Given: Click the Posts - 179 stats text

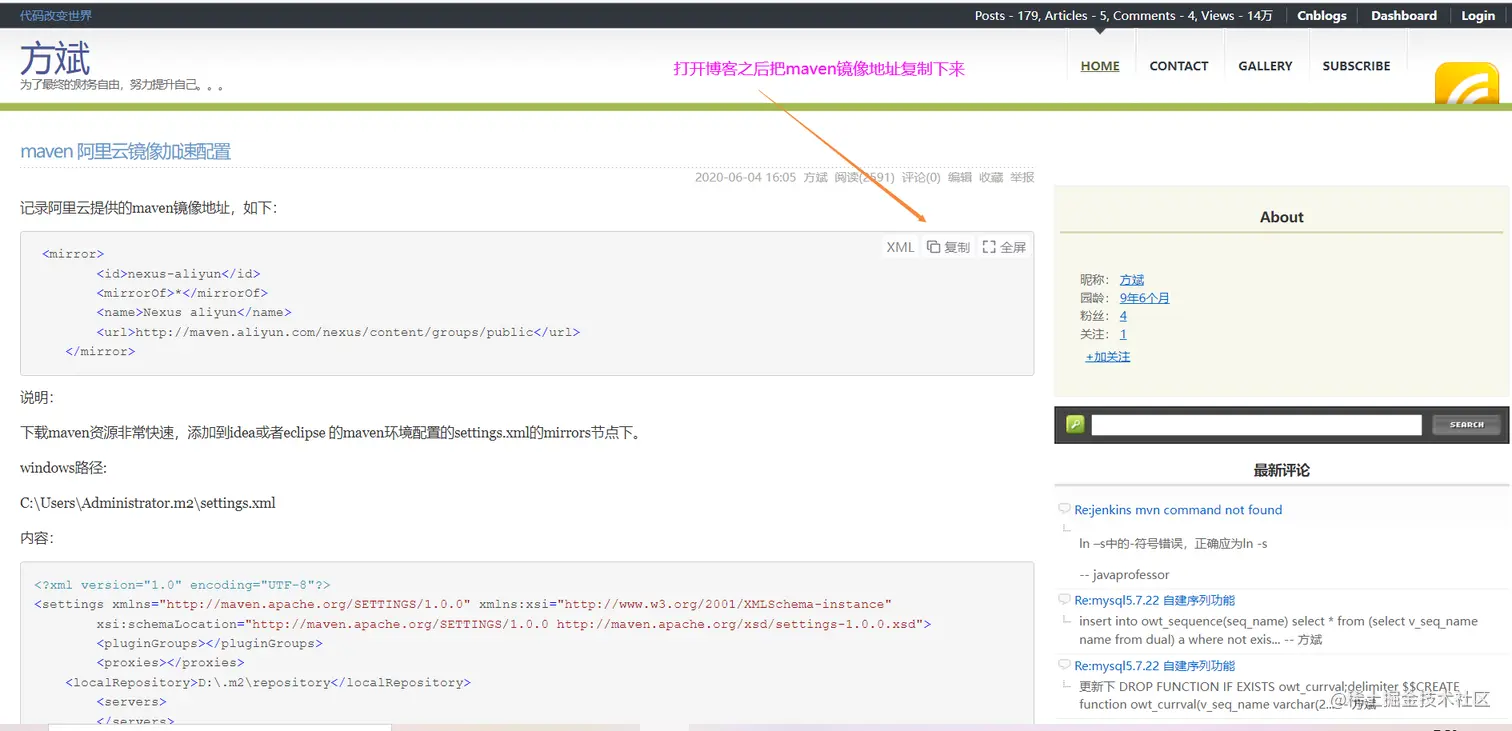Looking at the screenshot, I should pyautogui.click(x=1006, y=16).
